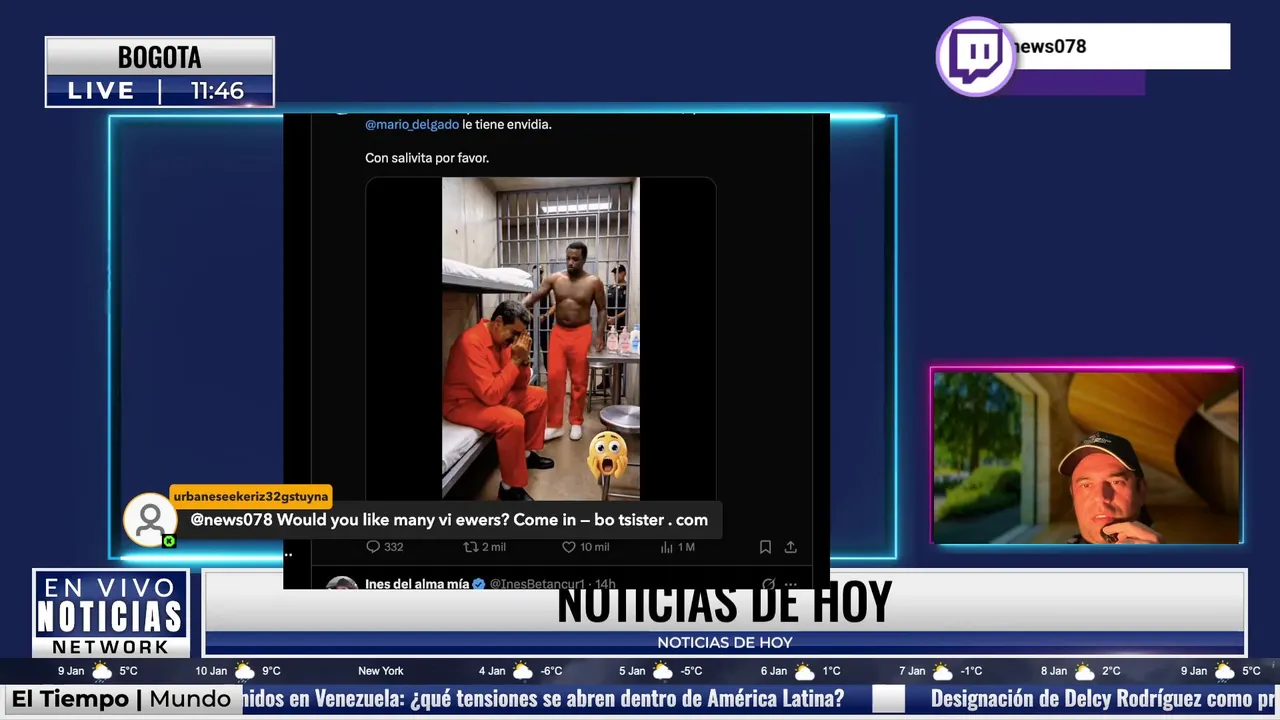Click the Grok icon on Ines's tweet

(x=768, y=584)
